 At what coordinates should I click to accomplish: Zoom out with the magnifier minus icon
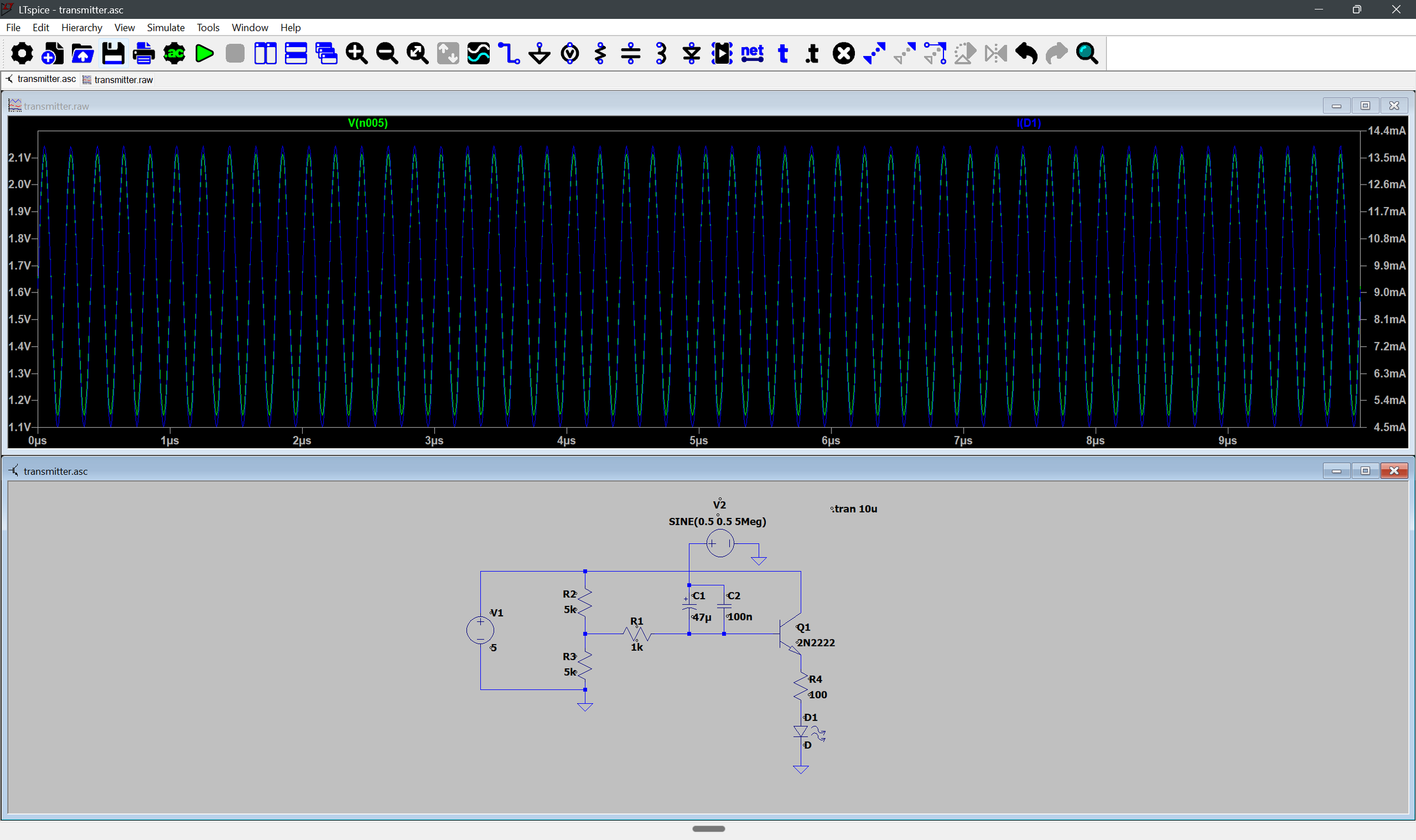coord(387,54)
